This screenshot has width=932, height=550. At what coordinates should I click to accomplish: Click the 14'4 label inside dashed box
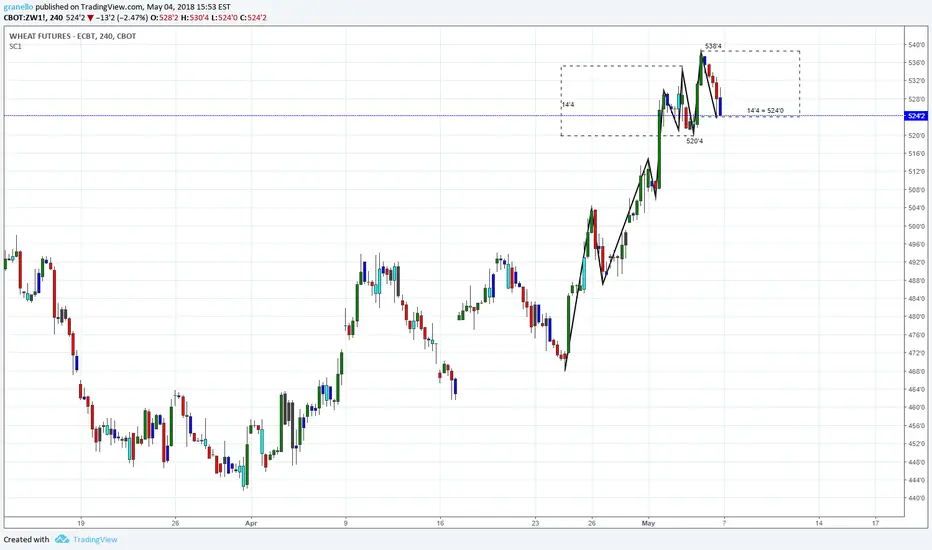[x=568, y=105]
